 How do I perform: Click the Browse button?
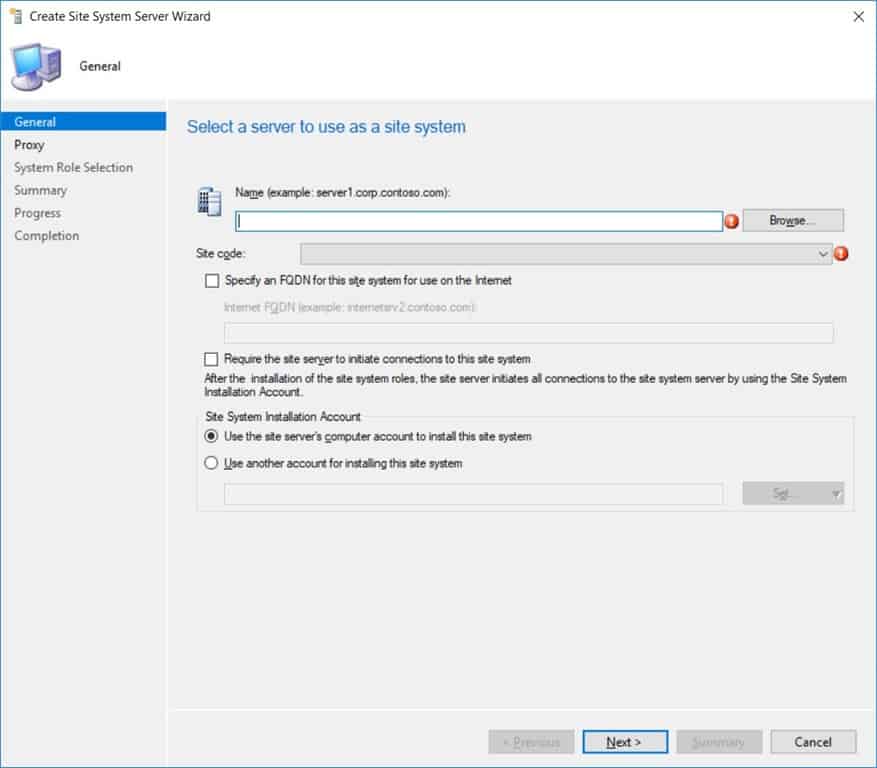[792, 220]
